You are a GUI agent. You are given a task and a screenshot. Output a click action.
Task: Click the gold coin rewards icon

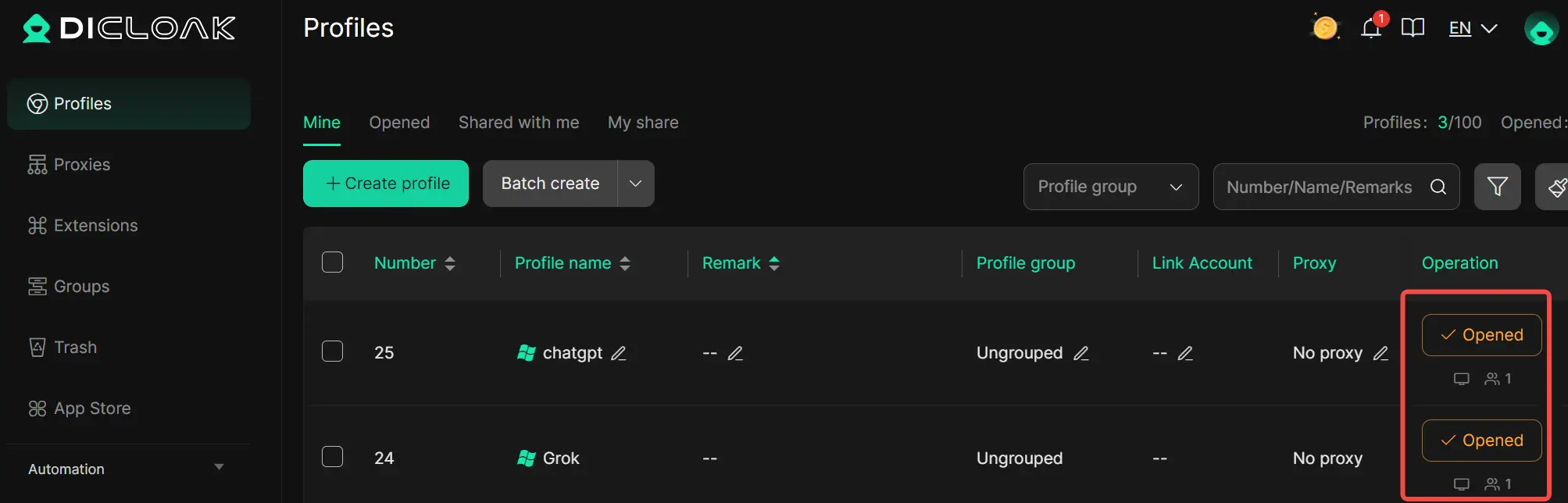pyautogui.click(x=1324, y=28)
